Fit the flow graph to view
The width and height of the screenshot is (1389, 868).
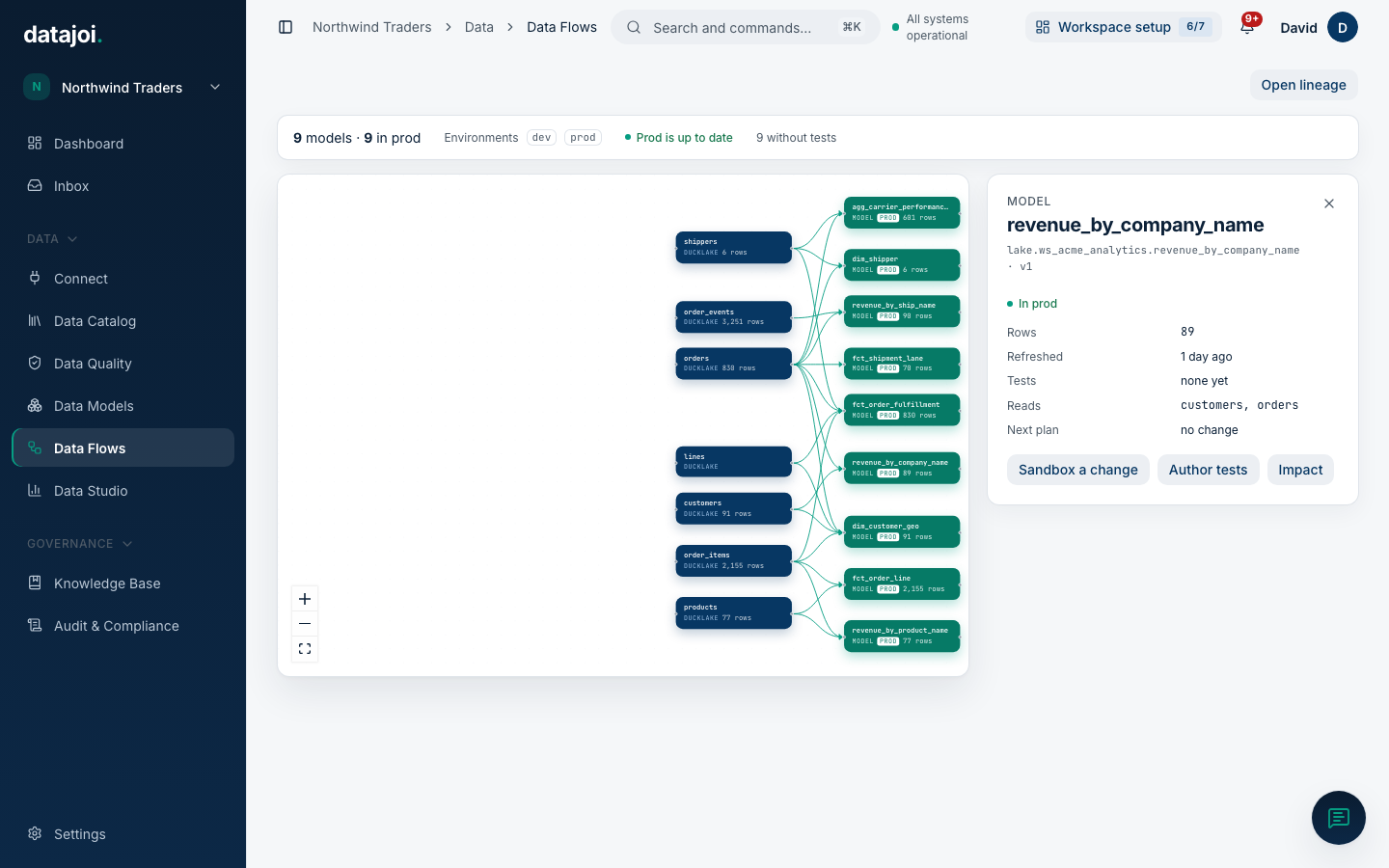(x=305, y=649)
